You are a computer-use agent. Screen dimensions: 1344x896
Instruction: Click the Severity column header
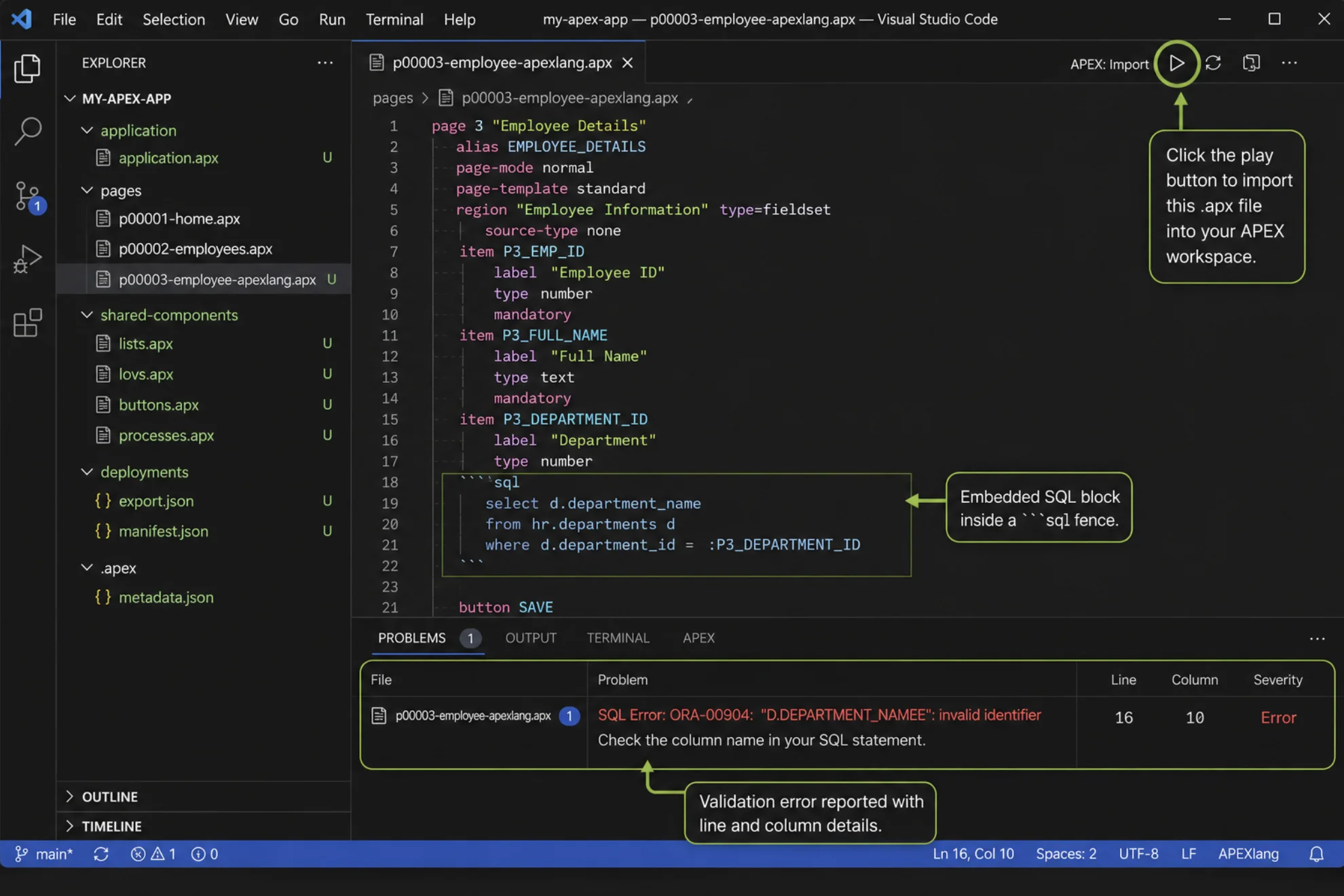[x=1277, y=679]
